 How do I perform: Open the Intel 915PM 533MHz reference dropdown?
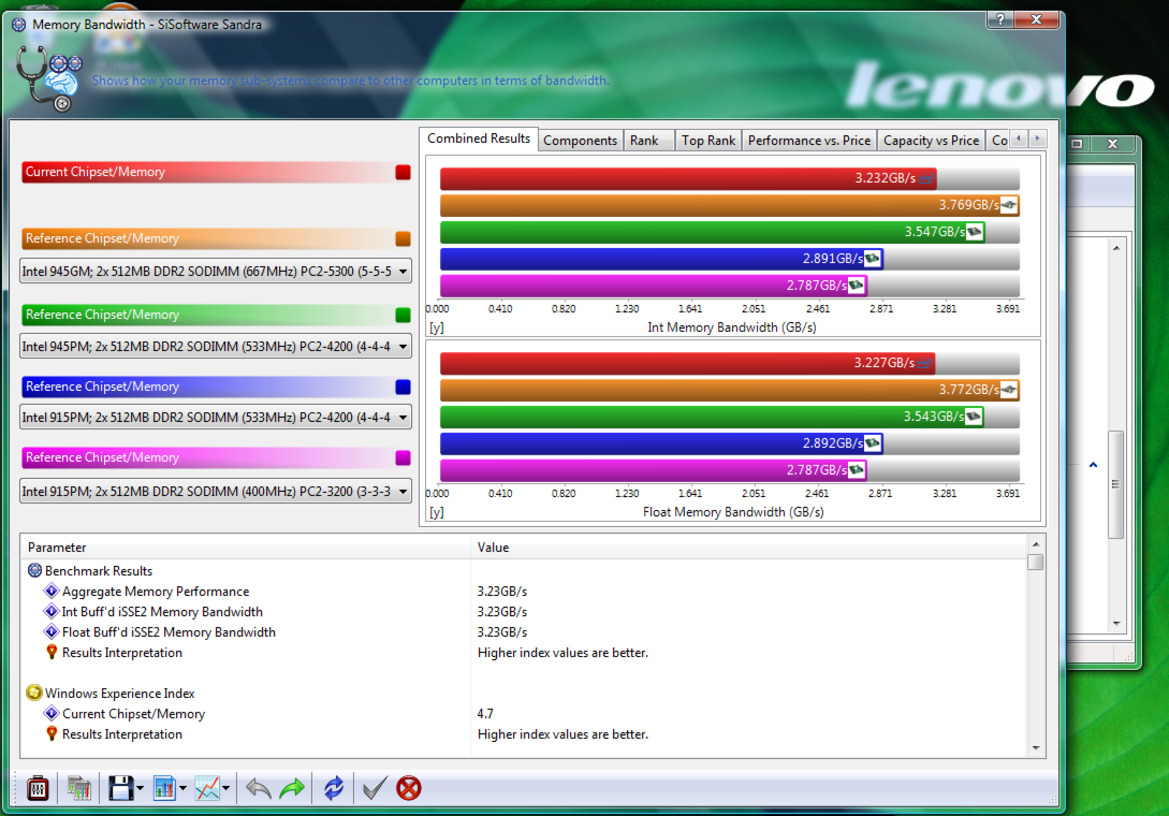click(215, 417)
